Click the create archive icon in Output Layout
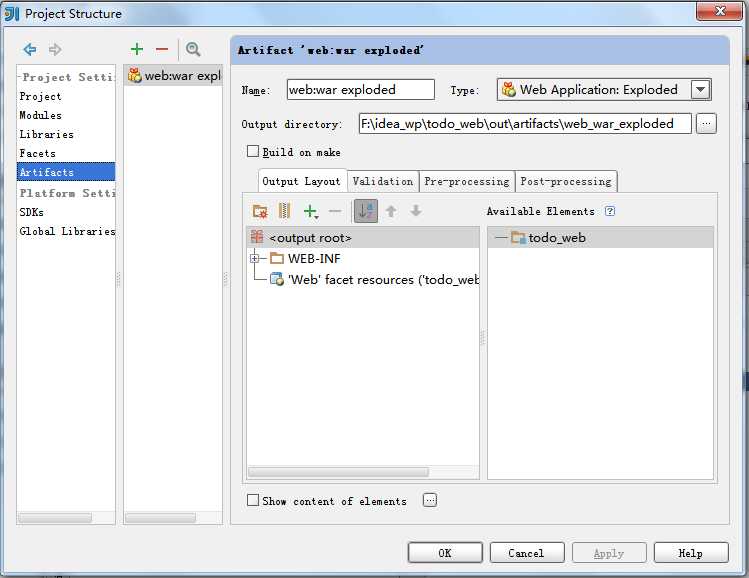 [x=284, y=211]
